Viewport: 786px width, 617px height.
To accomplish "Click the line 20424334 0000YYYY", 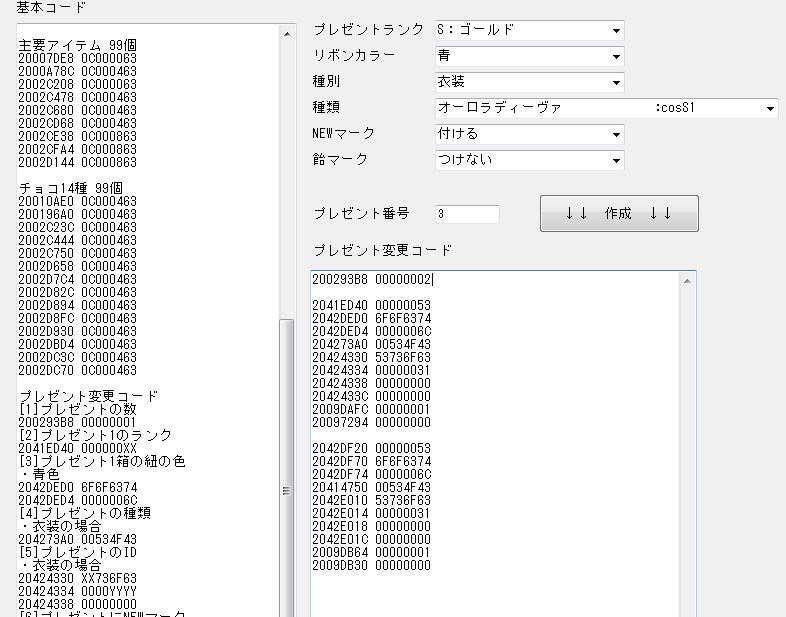I will click(78, 592).
